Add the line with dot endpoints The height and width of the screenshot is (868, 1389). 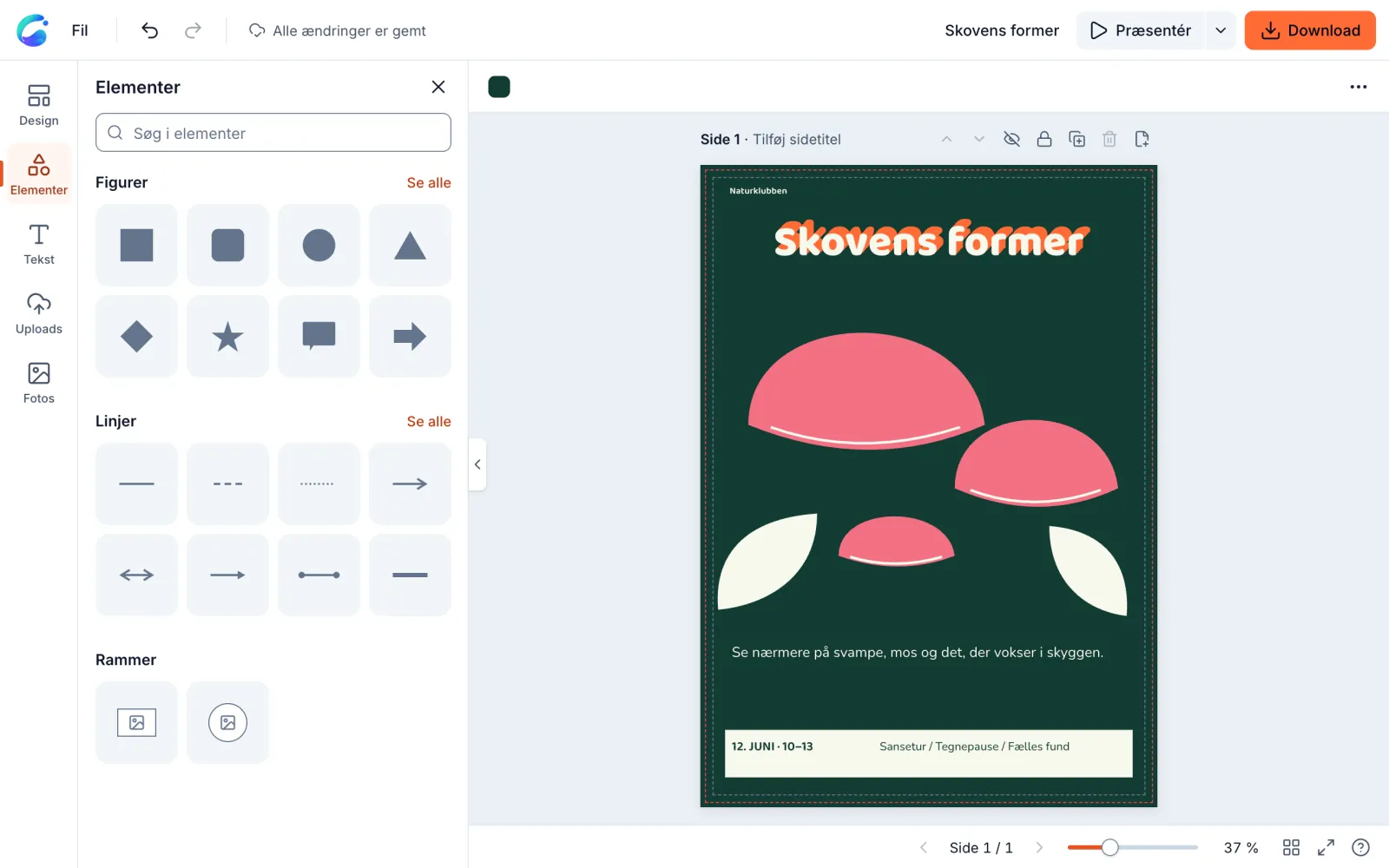click(x=319, y=575)
